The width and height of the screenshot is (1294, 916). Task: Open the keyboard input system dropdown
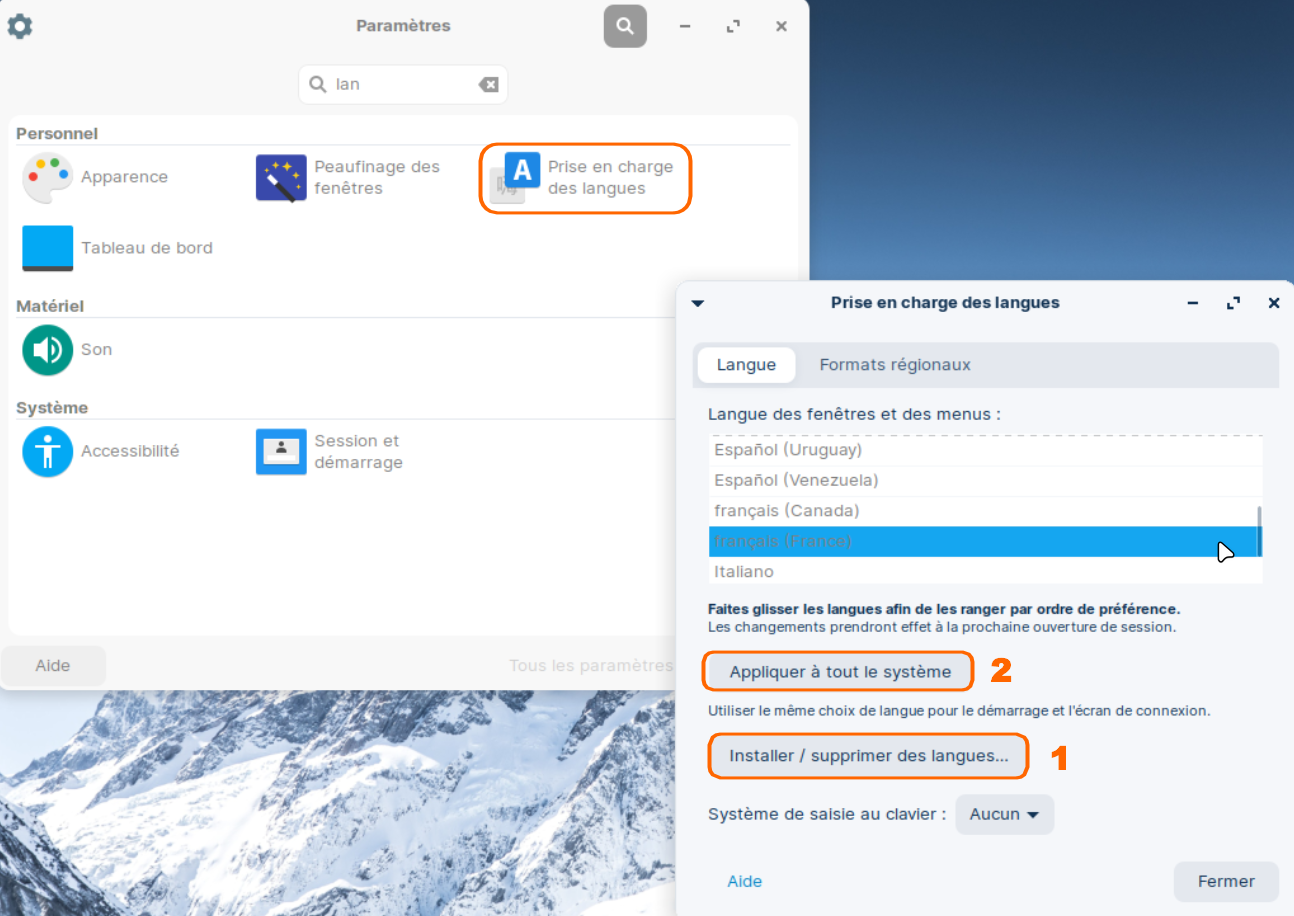pos(1004,815)
